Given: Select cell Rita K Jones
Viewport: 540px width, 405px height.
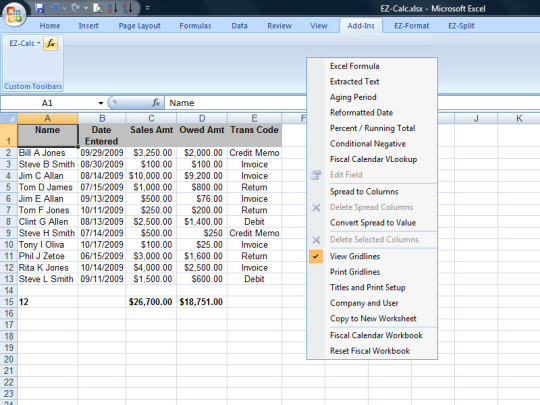Looking at the screenshot, I should click(48, 268).
